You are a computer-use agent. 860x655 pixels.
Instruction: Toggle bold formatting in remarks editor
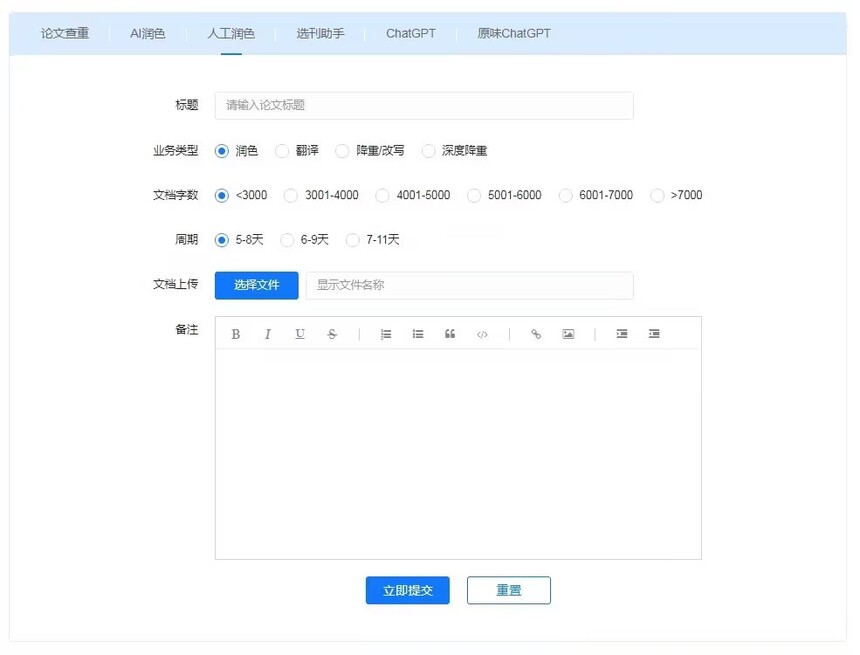[x=236, y=334]
